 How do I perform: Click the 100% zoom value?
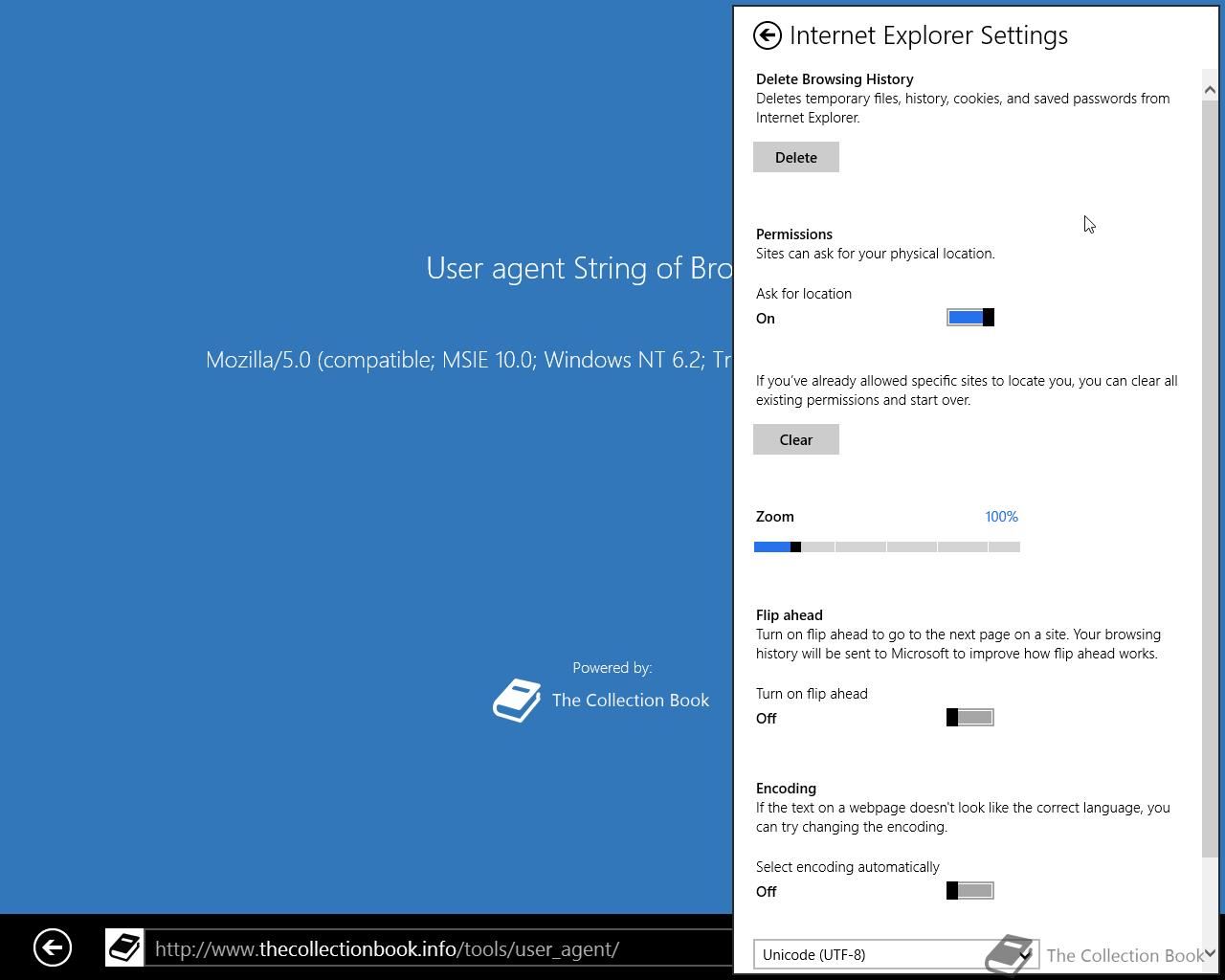pos(1001,517)
